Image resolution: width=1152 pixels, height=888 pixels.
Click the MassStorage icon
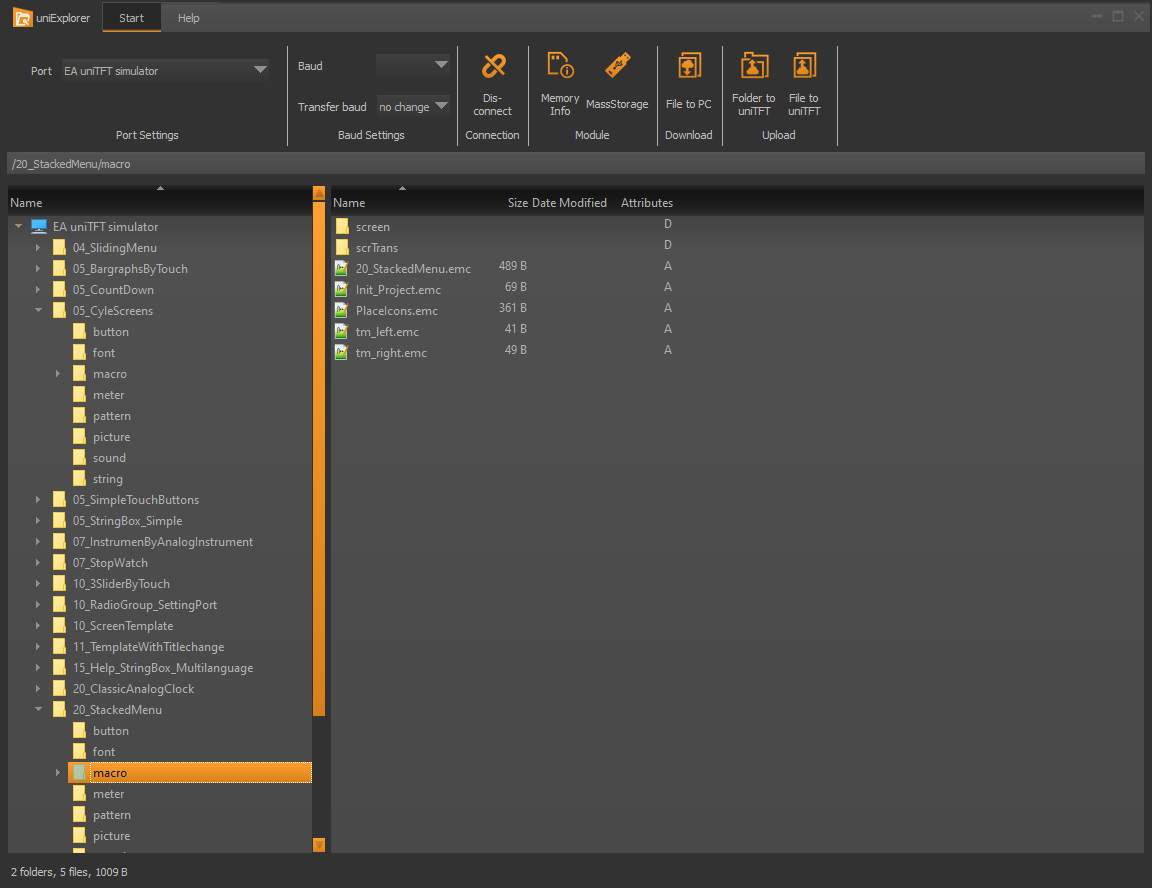tap(618, 67)
